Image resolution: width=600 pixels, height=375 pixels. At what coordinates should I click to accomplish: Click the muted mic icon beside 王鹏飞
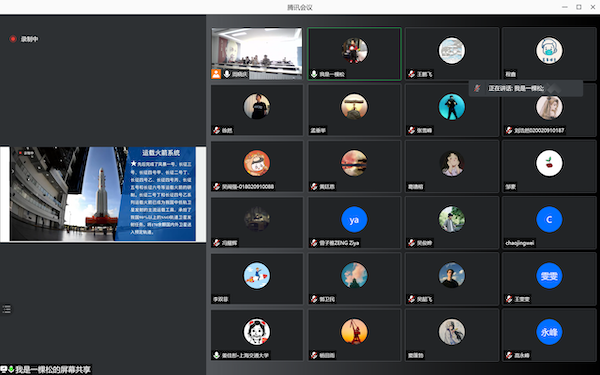point(411,74)
